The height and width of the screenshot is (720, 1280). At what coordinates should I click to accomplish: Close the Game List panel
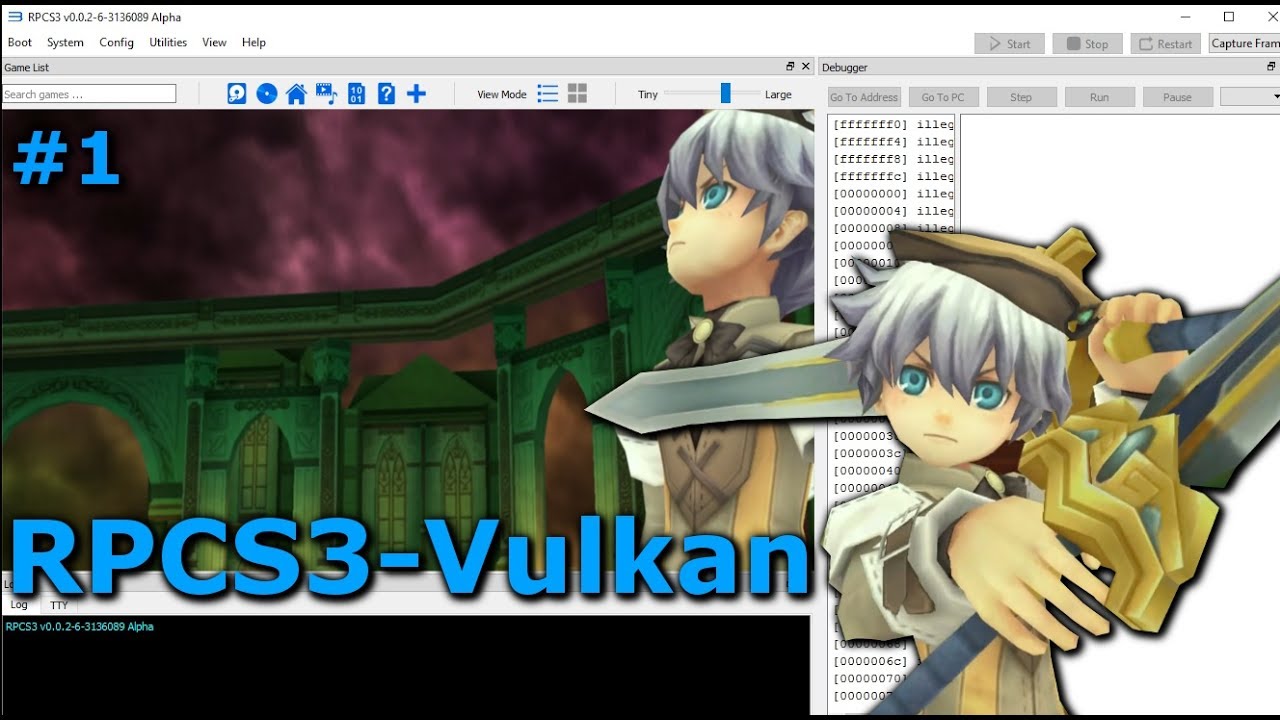pyautogui.click(x=806, y=67)
